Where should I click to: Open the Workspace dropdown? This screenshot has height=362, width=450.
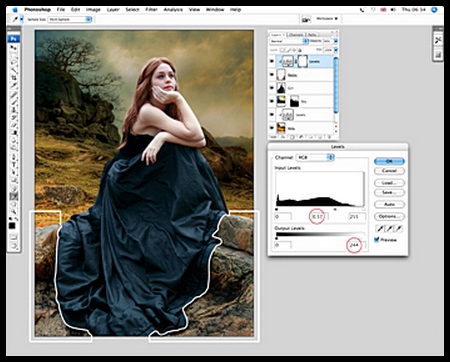[x=327, y=19]
